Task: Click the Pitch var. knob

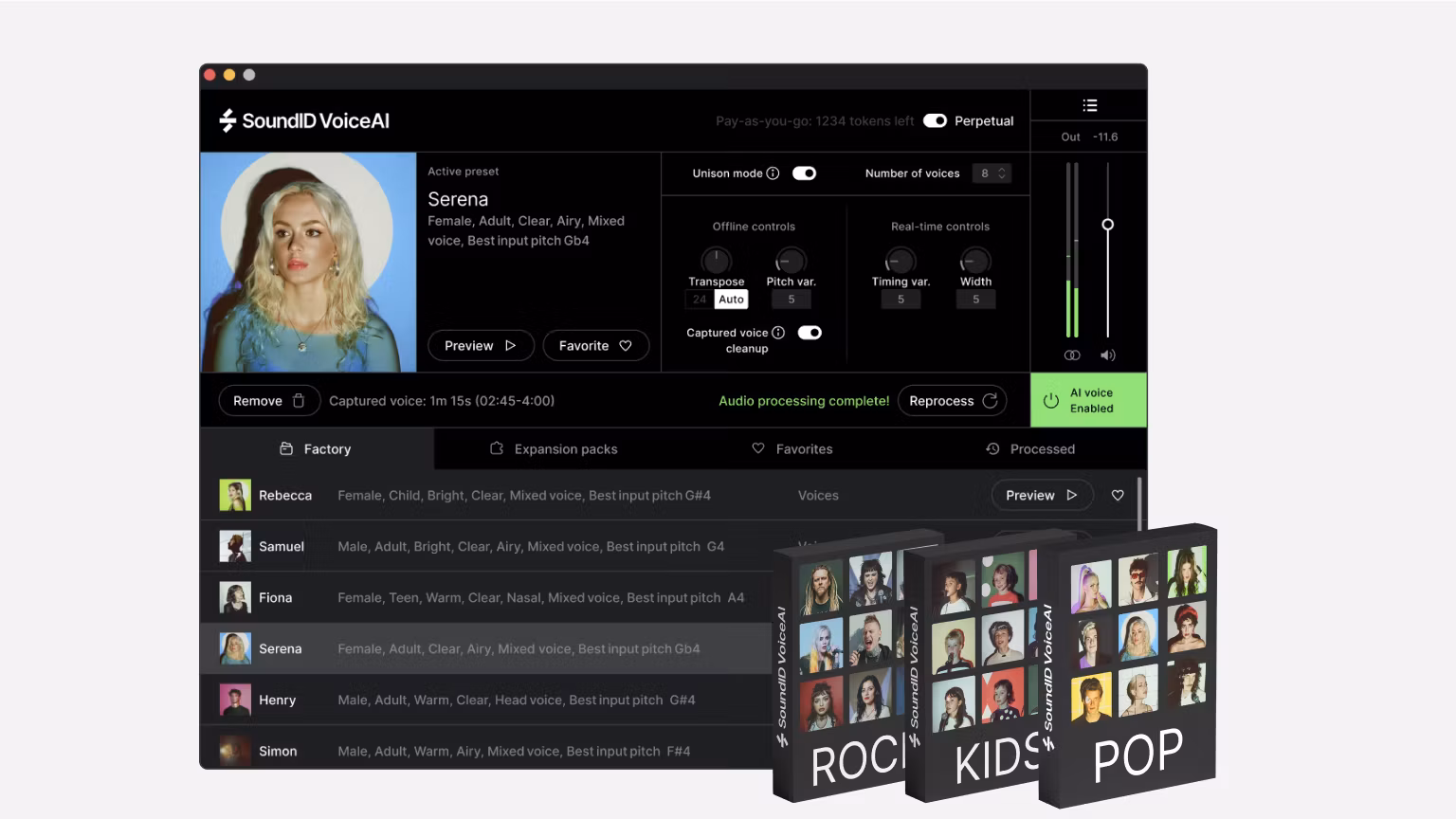Action: 791,260
